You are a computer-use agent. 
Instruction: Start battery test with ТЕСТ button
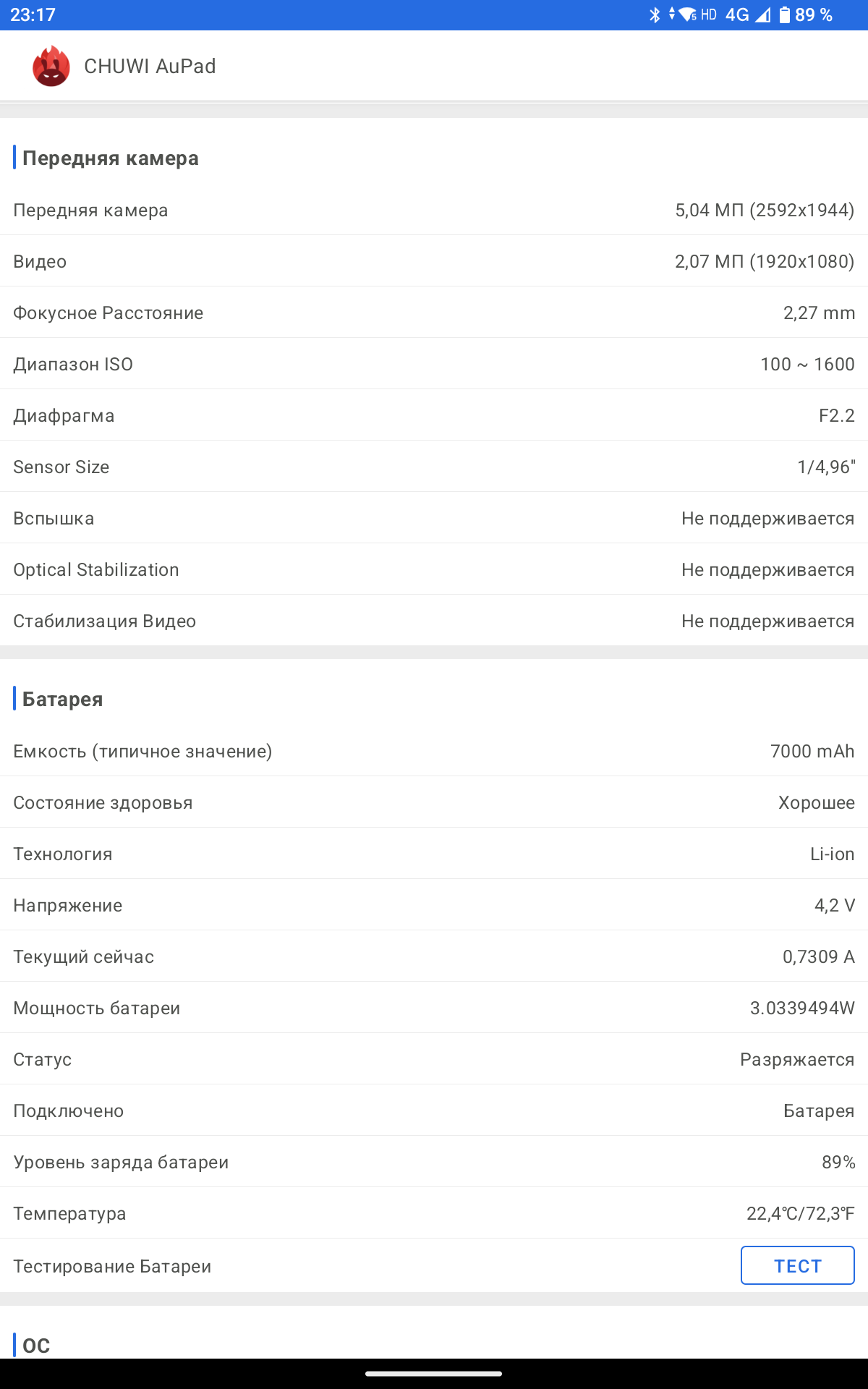(x=798, y=1265)
